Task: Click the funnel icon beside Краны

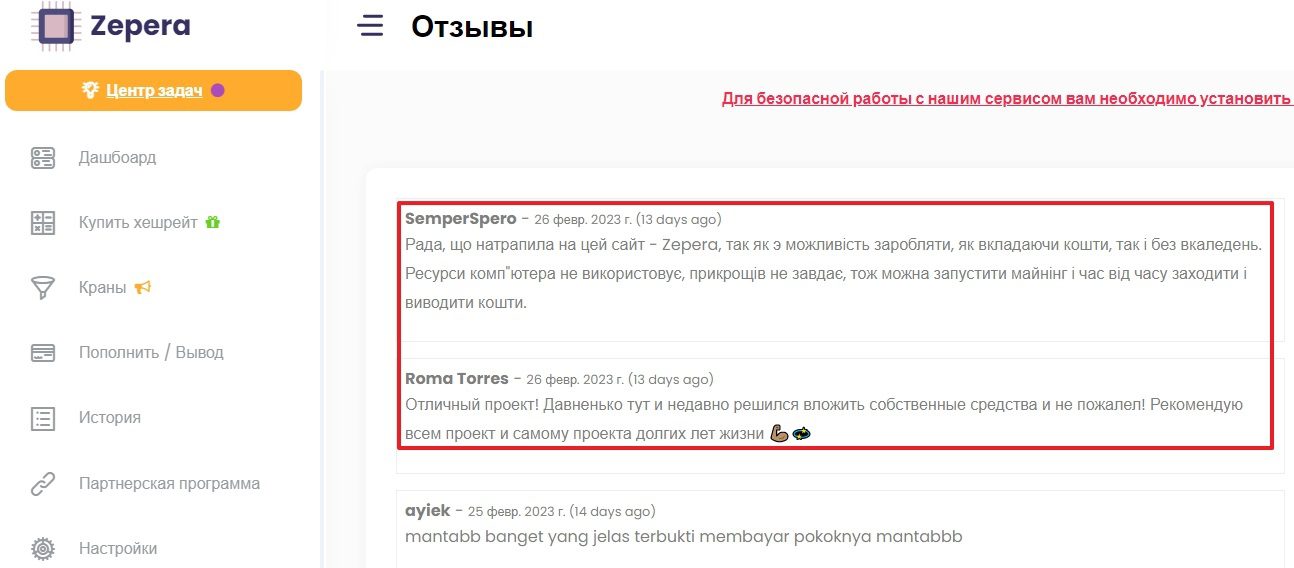Action: point(43,288)
